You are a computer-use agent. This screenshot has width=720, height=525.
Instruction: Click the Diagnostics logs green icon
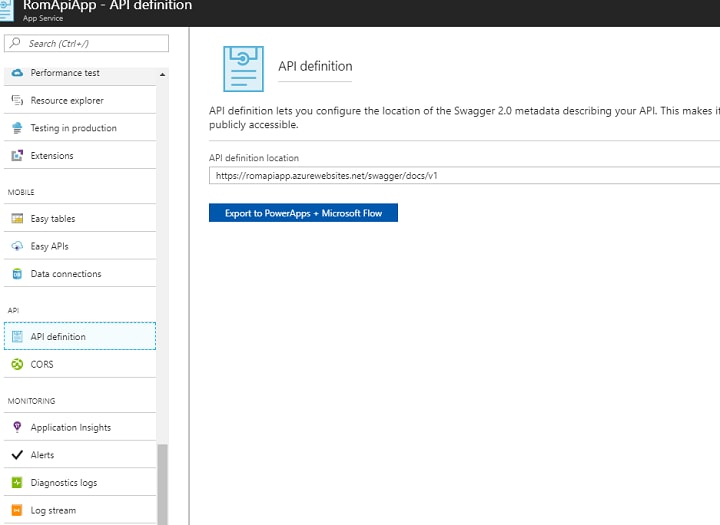click(x=17, y=483)
